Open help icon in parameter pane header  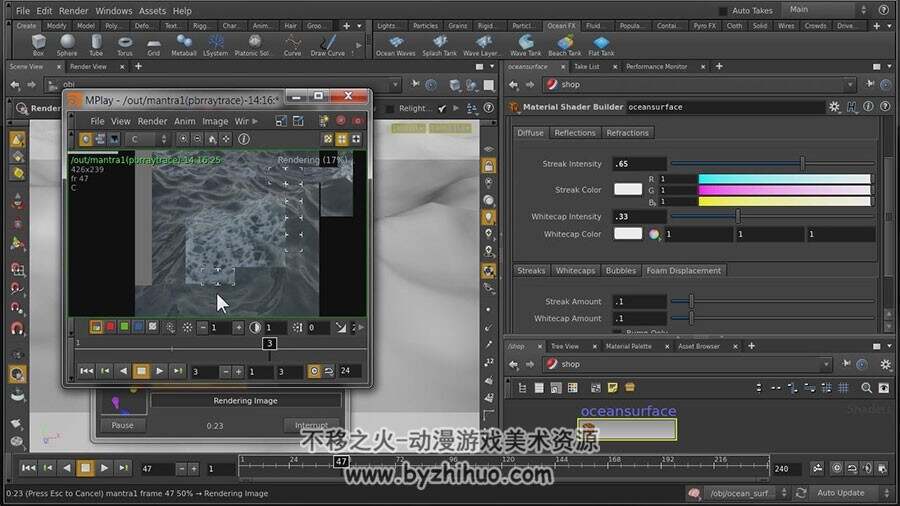[885, 107]
